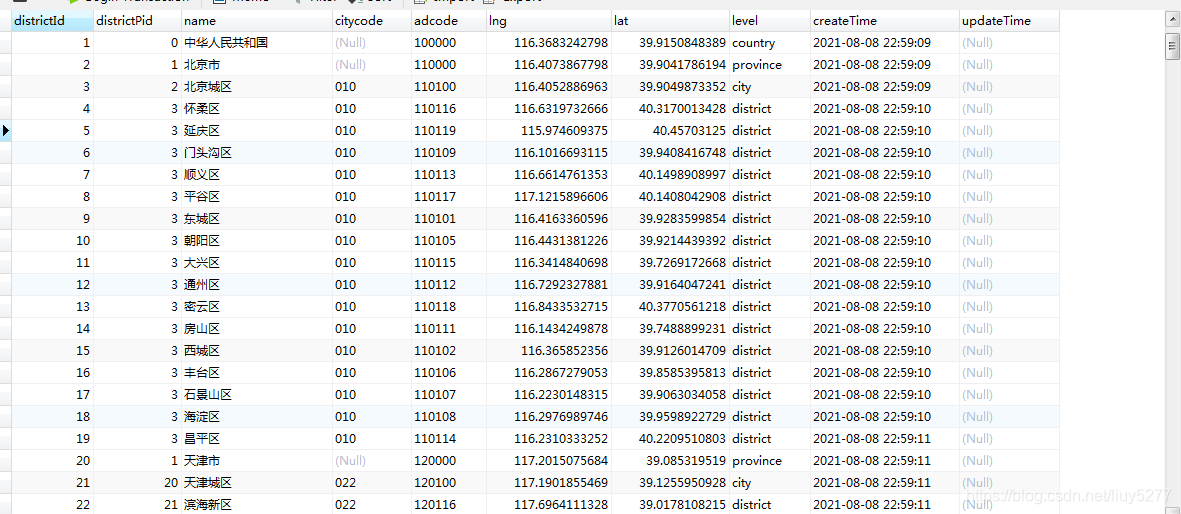Viewport: 1181px width, 514px height.
Task: Click the level column header
Action: click(770, 21)
